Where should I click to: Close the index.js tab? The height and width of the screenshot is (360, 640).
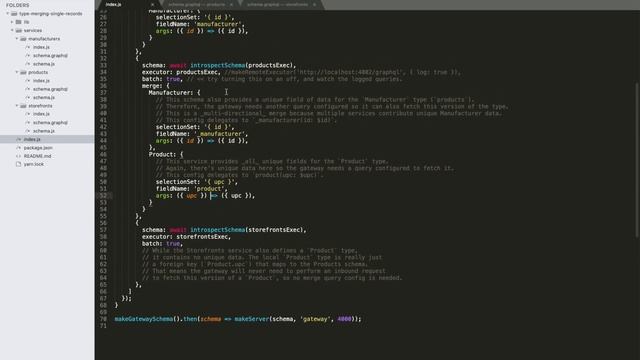(153, 4)
